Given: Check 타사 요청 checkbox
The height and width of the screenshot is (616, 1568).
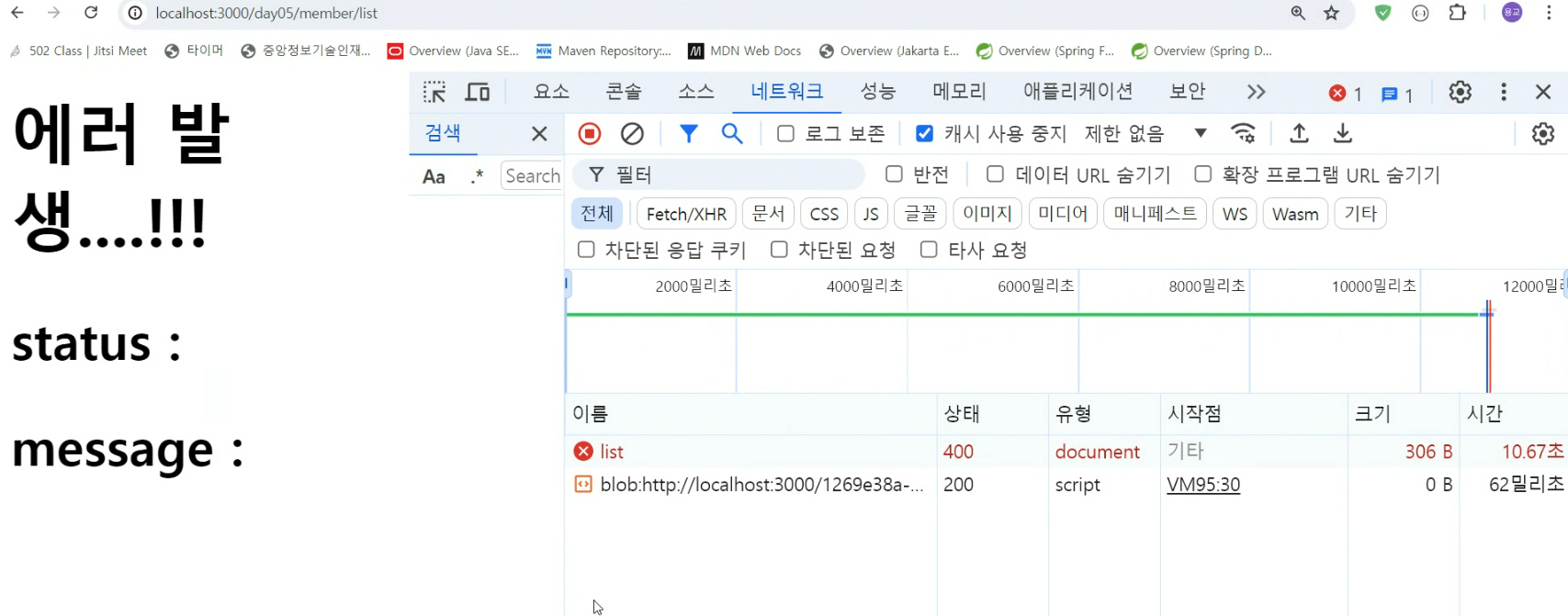Looking at the screenshot, I should point(929,250).
